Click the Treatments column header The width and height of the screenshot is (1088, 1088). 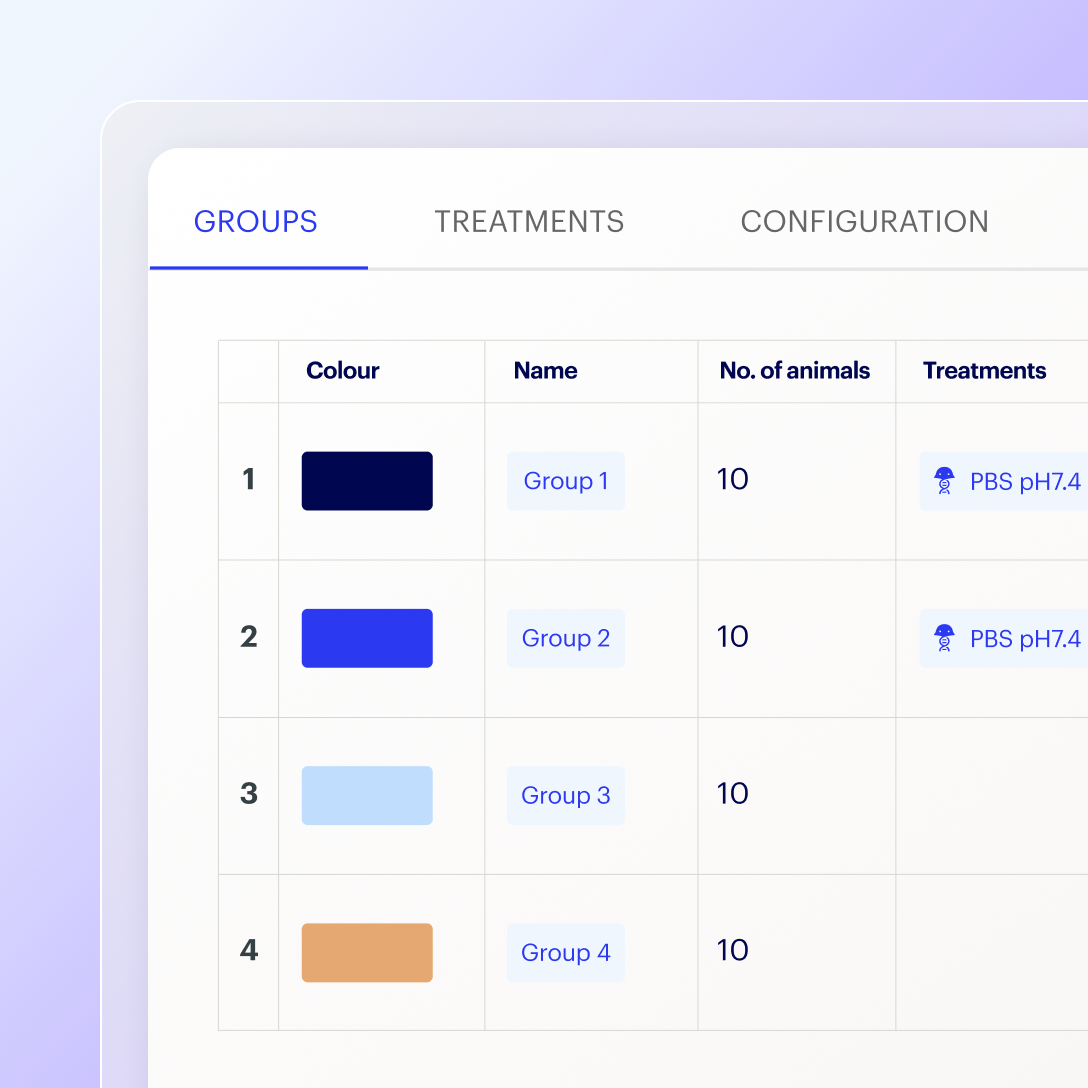[x=984, y=371]
